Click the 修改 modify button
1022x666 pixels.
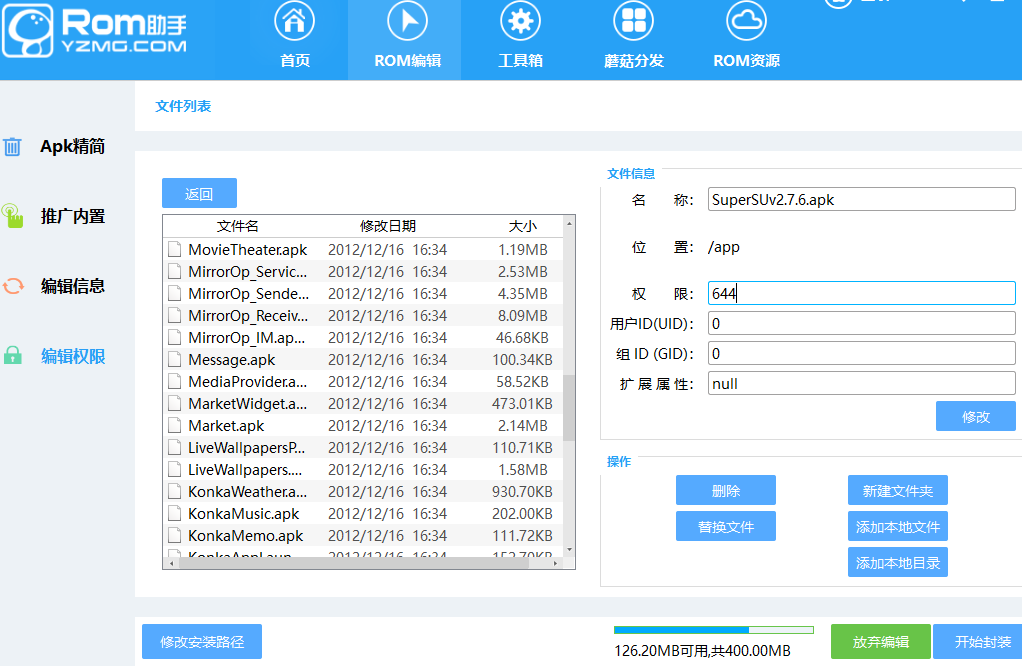click(975, 416)
